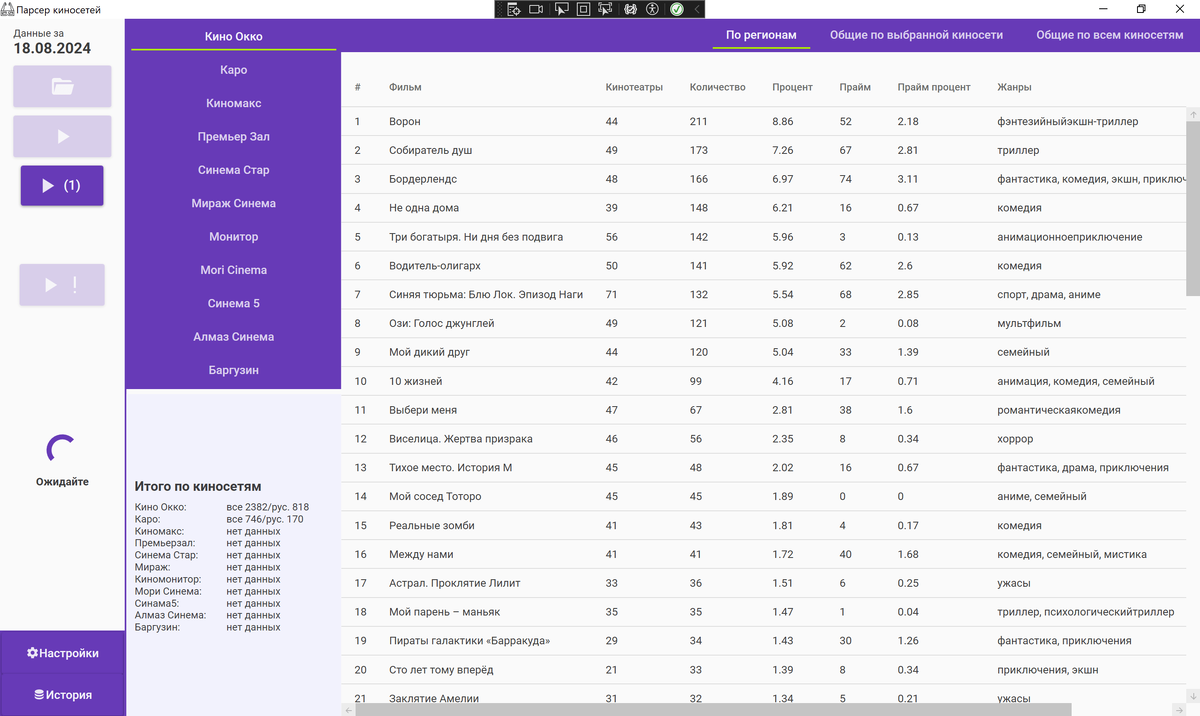The height and width of the screenshot is (716, 1200).
Task: Toggle display layout adorners icon
Action: click(x=583, y=9)
